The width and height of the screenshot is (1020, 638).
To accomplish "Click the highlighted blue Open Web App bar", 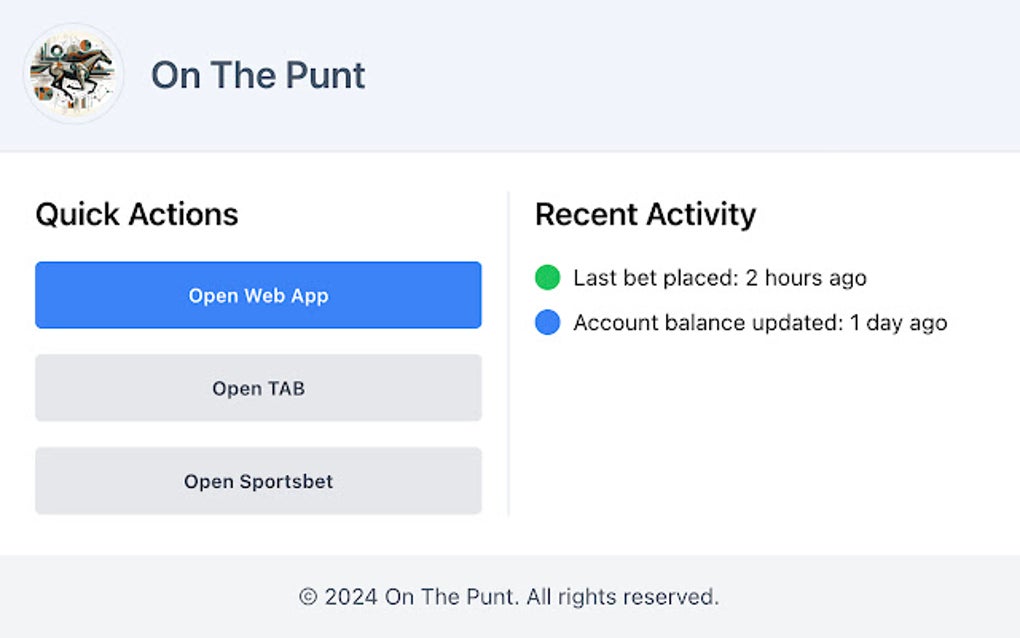I will 258,295.
